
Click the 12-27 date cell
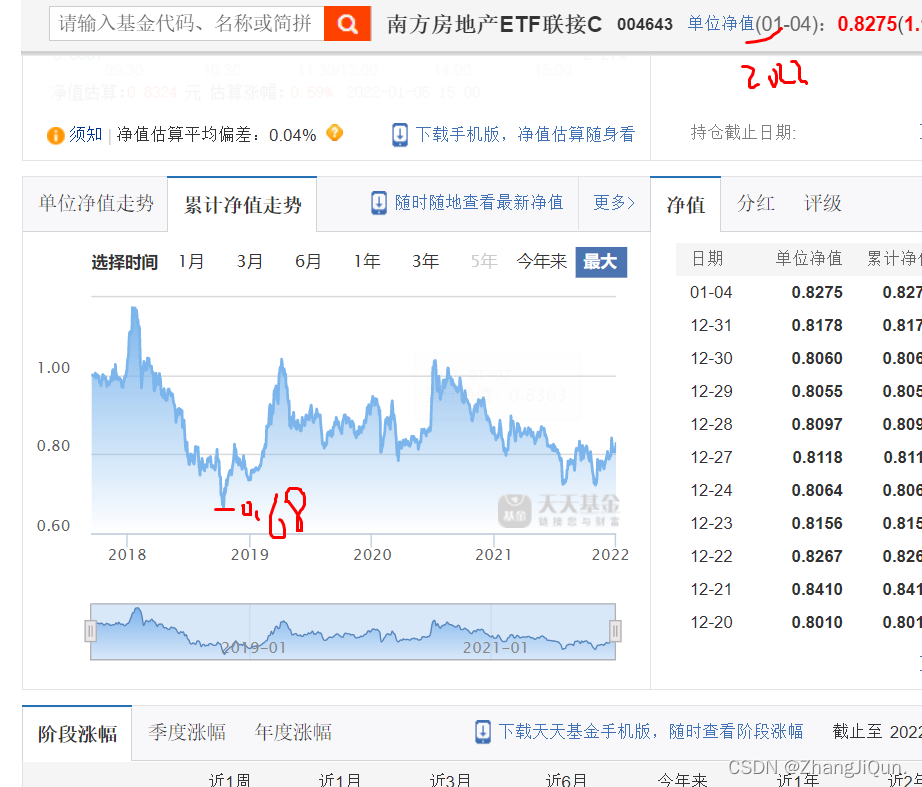pos(711,457)
